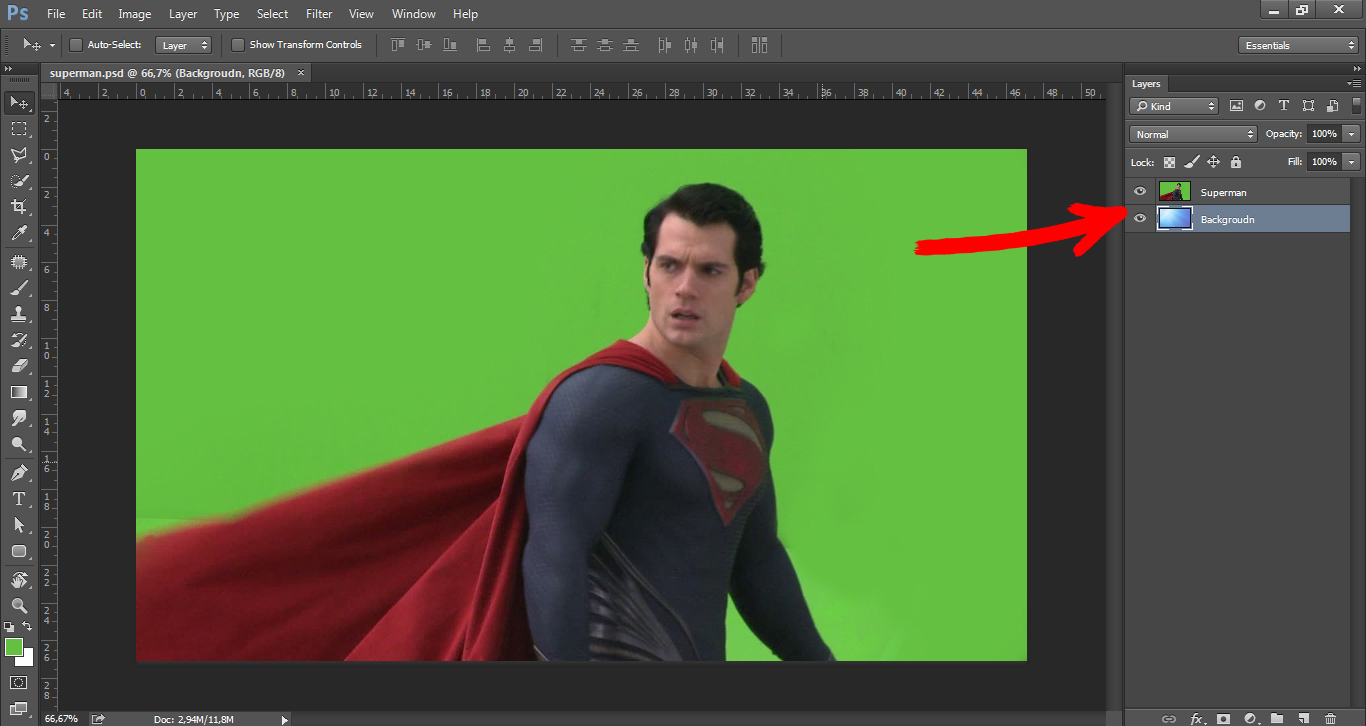Select the Crop tool
The height and width of the screenshot is (726, 1366).
(19, 207)
